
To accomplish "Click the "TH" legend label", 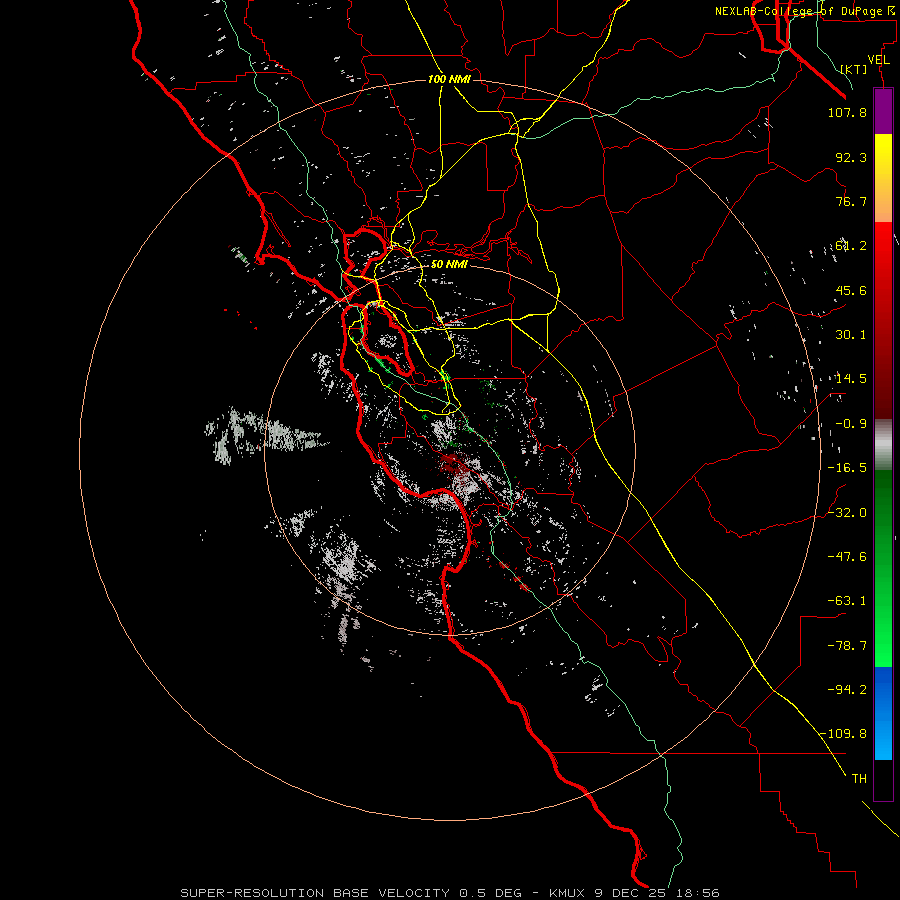I will [x=859, y=779].
